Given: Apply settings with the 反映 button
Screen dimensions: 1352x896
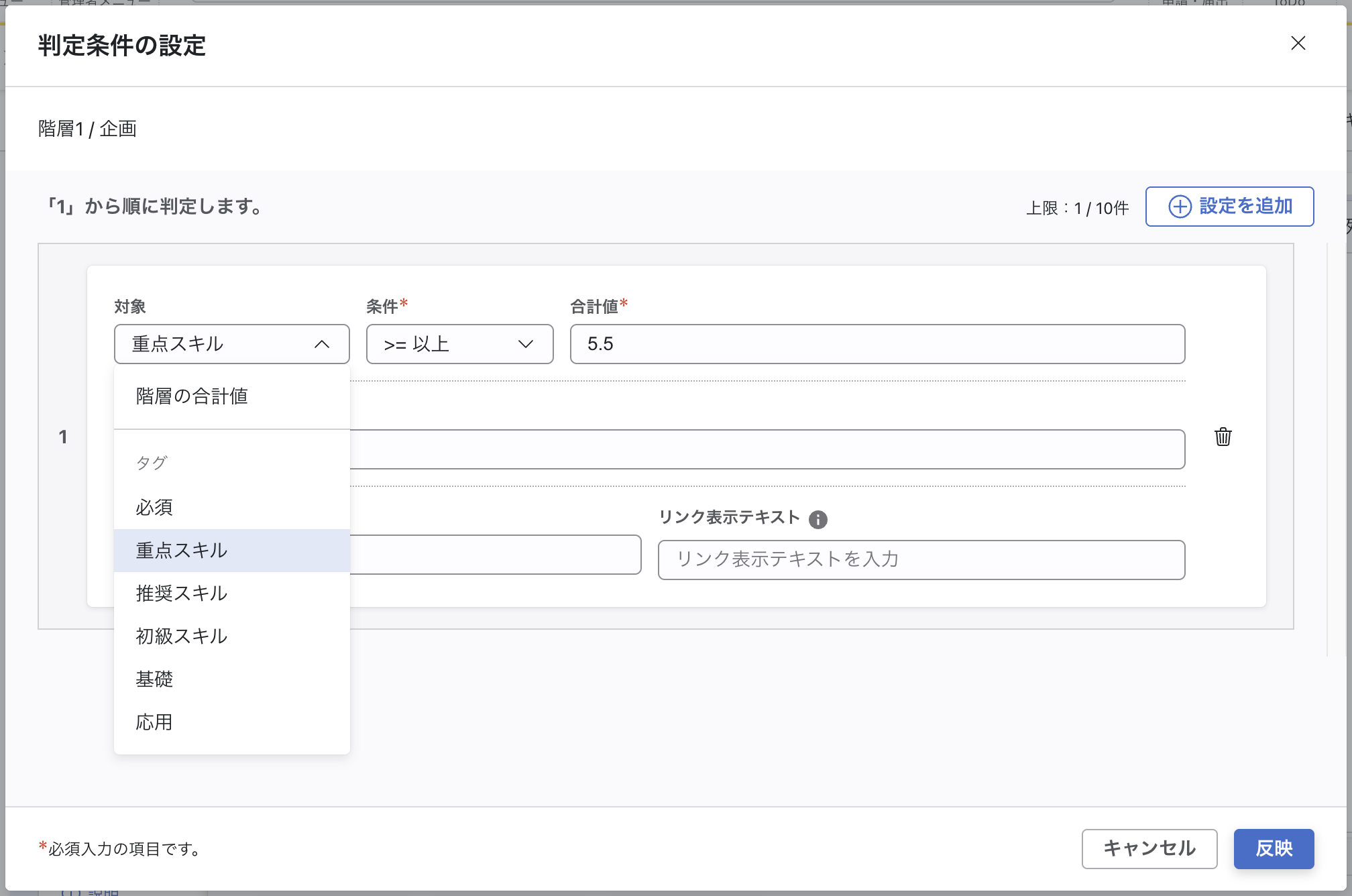Looking at the screenshot, I should pyautogui.click(x=1274, y=848).
